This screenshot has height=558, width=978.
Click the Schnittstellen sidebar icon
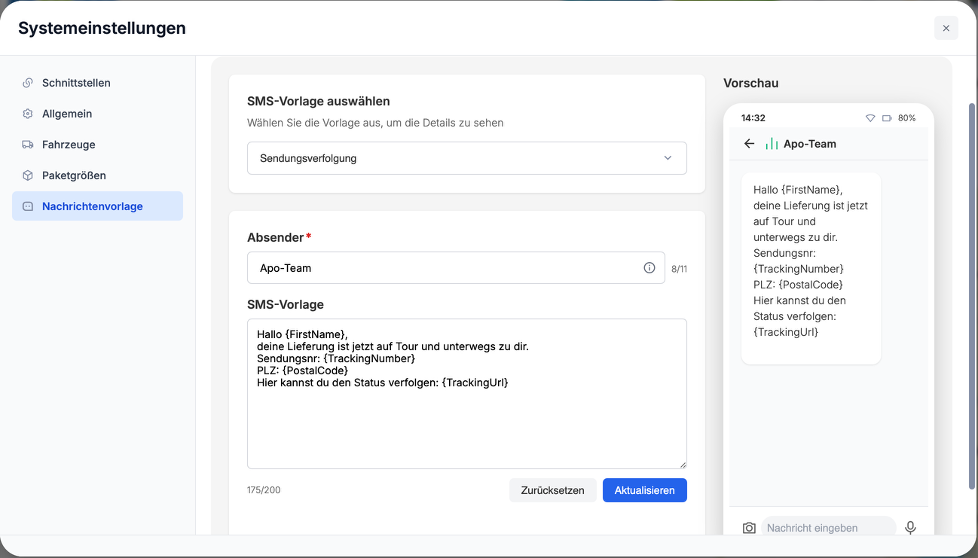28,83
